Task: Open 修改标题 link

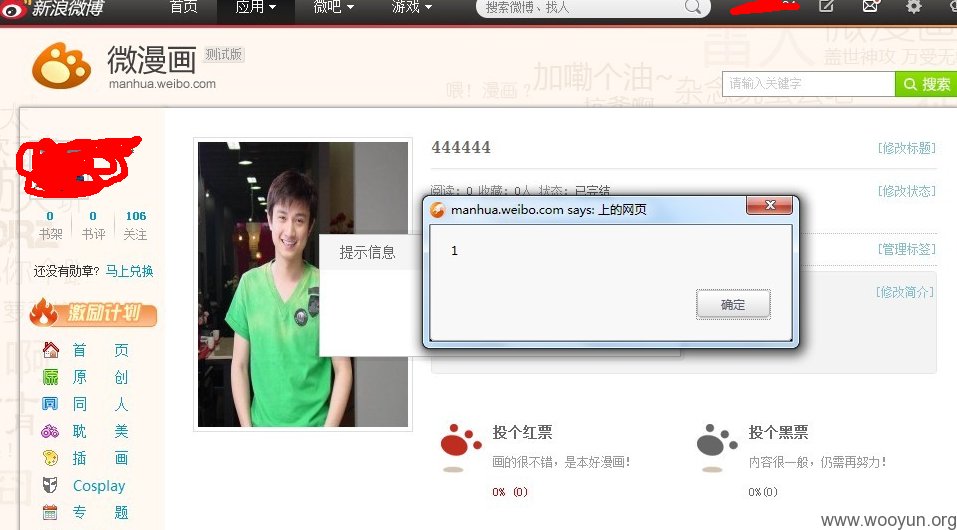Action: pyautogui.click(x=906, y=148)
